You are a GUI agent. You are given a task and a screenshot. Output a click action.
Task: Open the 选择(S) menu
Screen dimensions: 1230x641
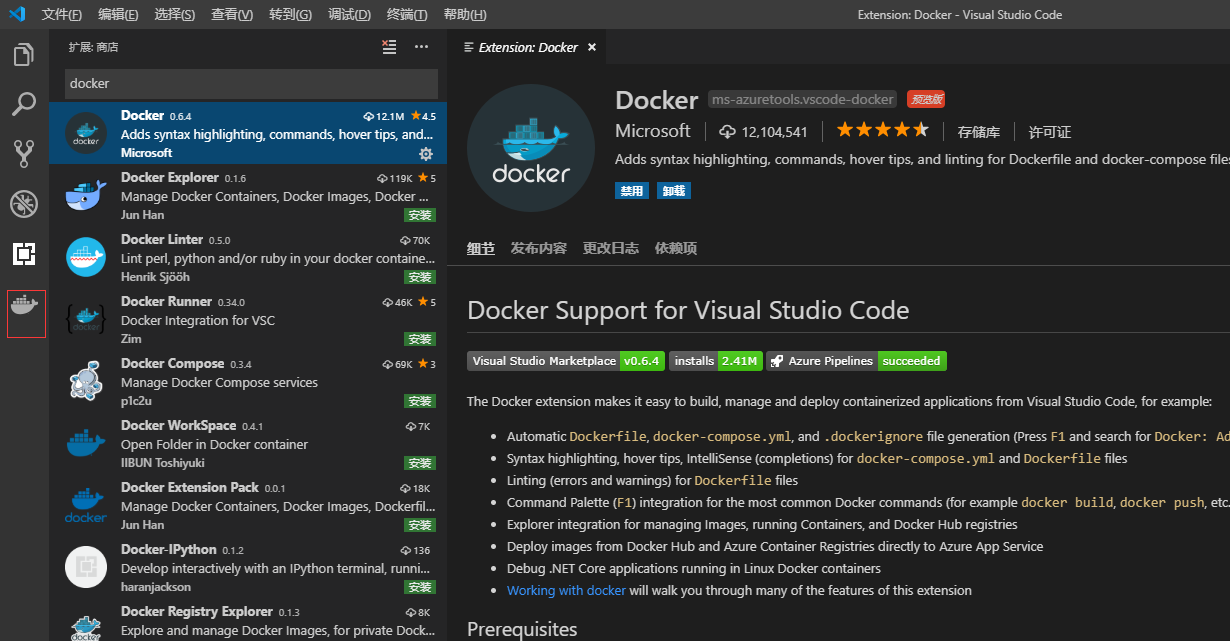click(x=176, y=14)
